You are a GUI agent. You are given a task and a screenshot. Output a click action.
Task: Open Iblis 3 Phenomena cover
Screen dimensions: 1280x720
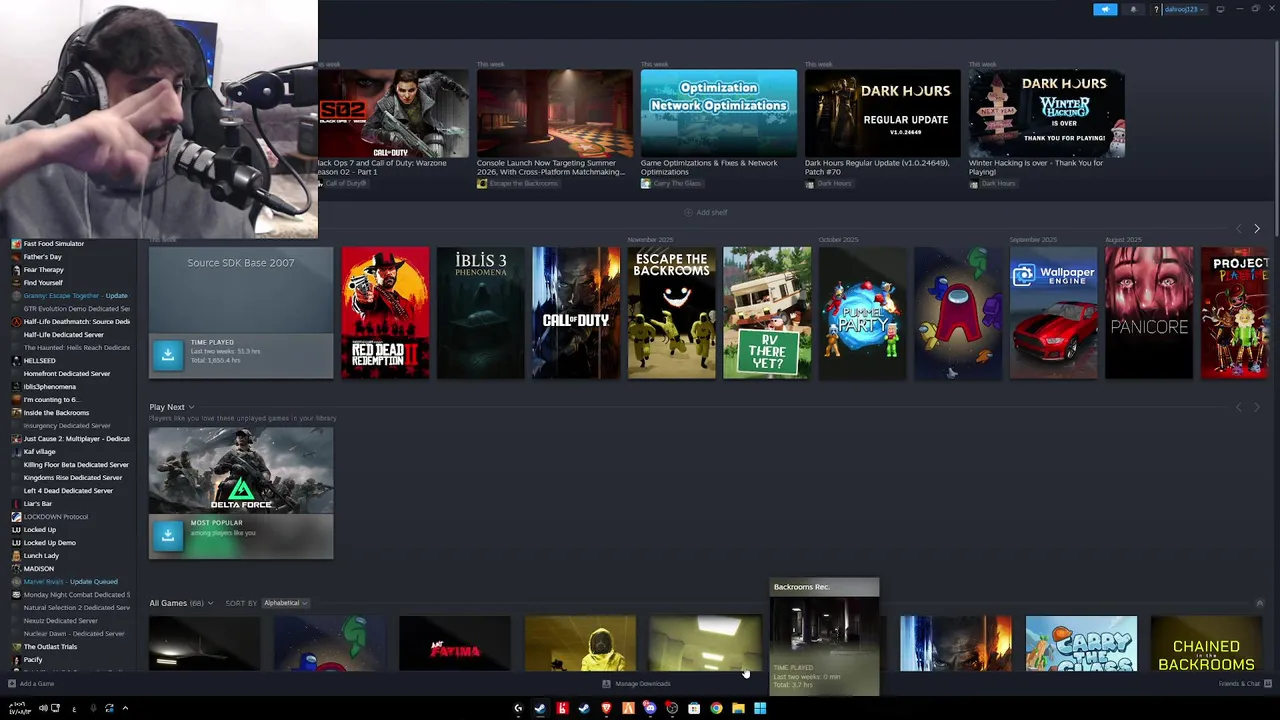point(480,313)
